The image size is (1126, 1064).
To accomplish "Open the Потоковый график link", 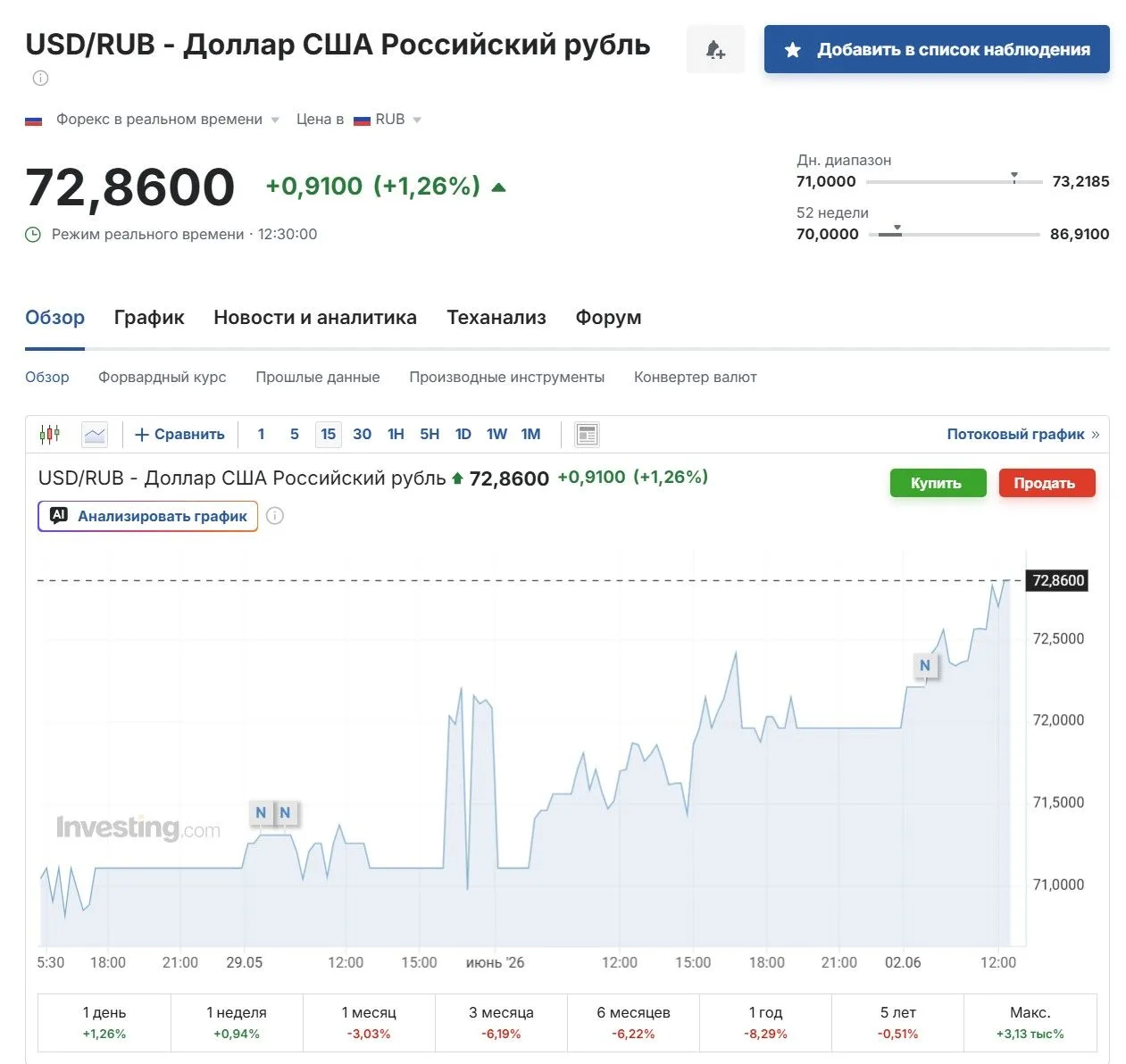I will (1023, 435).
